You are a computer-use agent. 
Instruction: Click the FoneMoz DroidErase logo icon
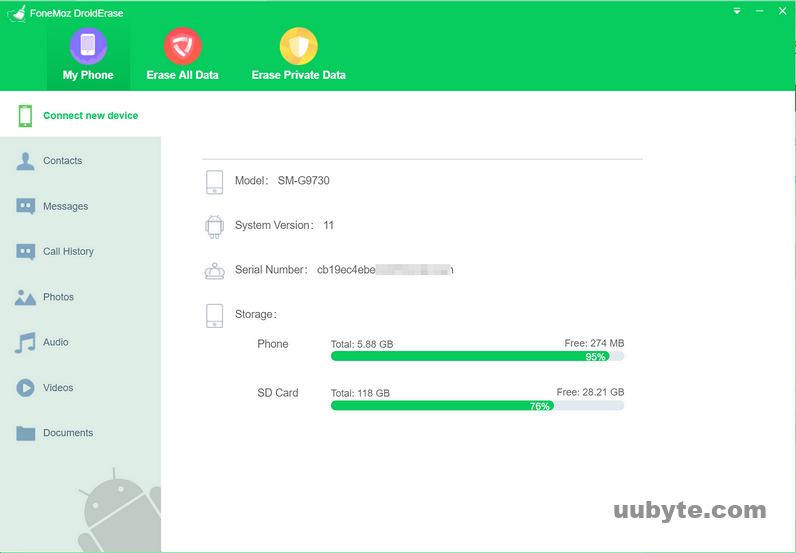17,13
